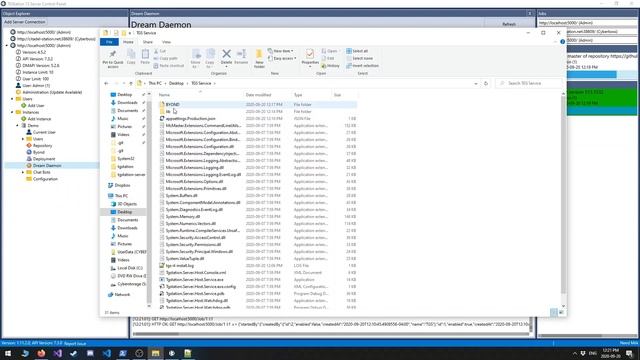This screenshot has width=640, height=360.
Task: Click the Search TGS Service box
Action: (529, 83)
